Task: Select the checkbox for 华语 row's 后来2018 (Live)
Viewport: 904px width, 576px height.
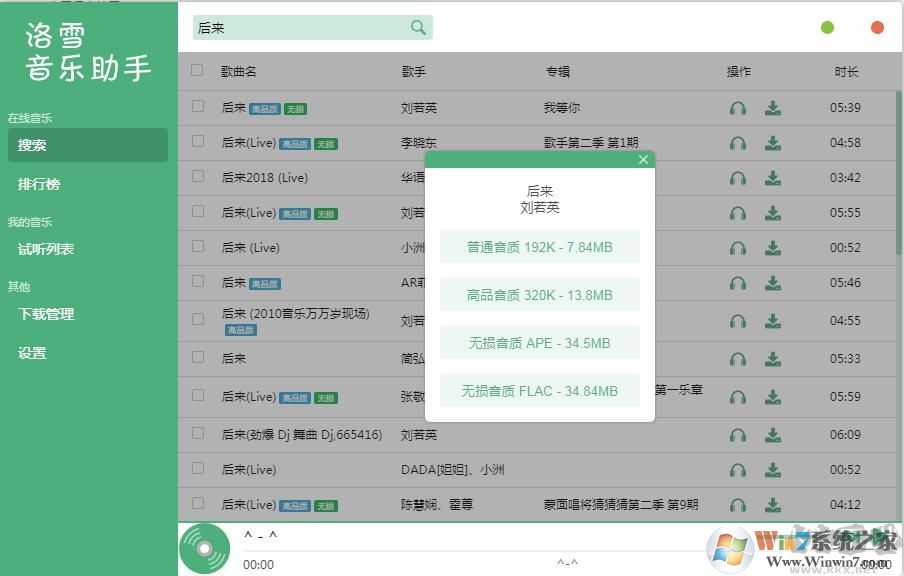Action: pyautogui.click(x=197, y=177)
